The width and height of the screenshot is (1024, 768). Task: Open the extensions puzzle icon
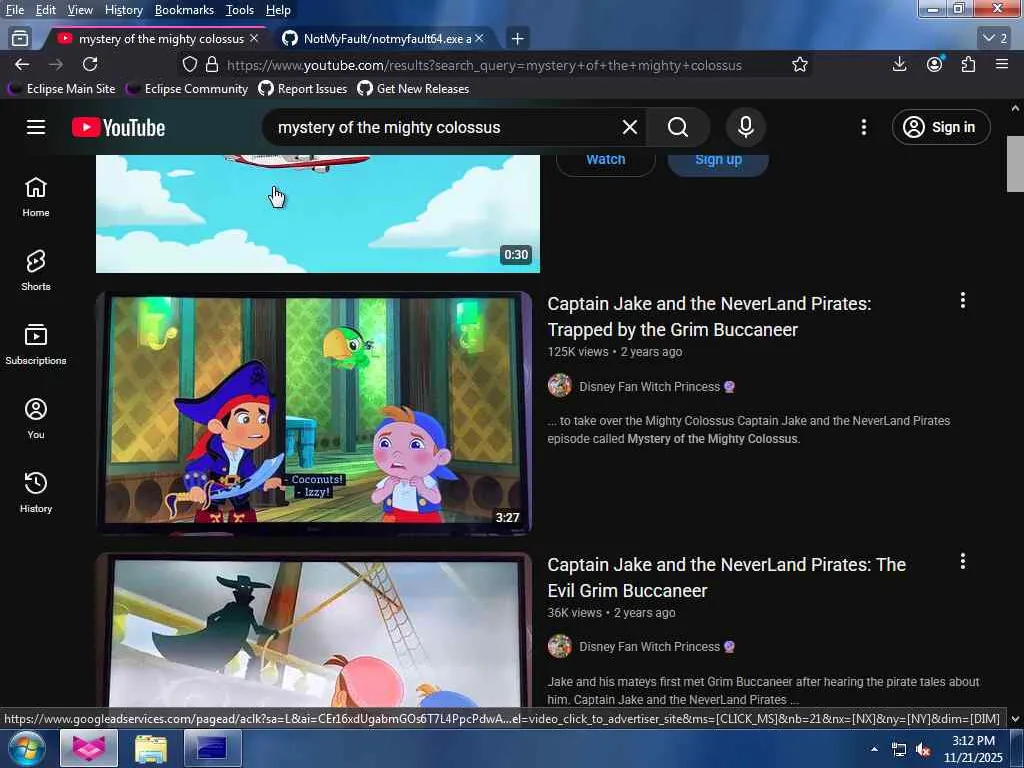[x=968, y=64]
